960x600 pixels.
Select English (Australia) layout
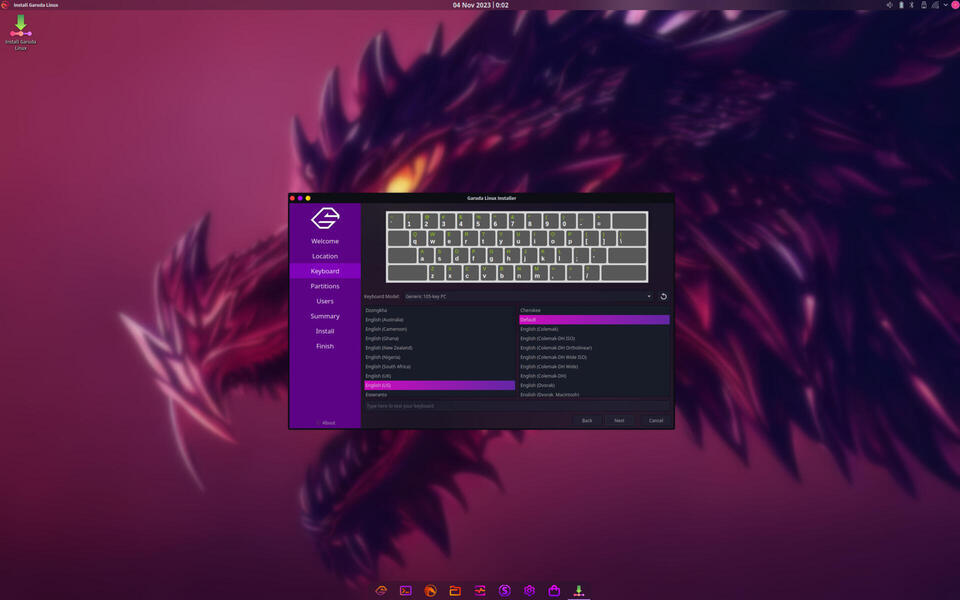pyautogui.click(x=440, y=320)
